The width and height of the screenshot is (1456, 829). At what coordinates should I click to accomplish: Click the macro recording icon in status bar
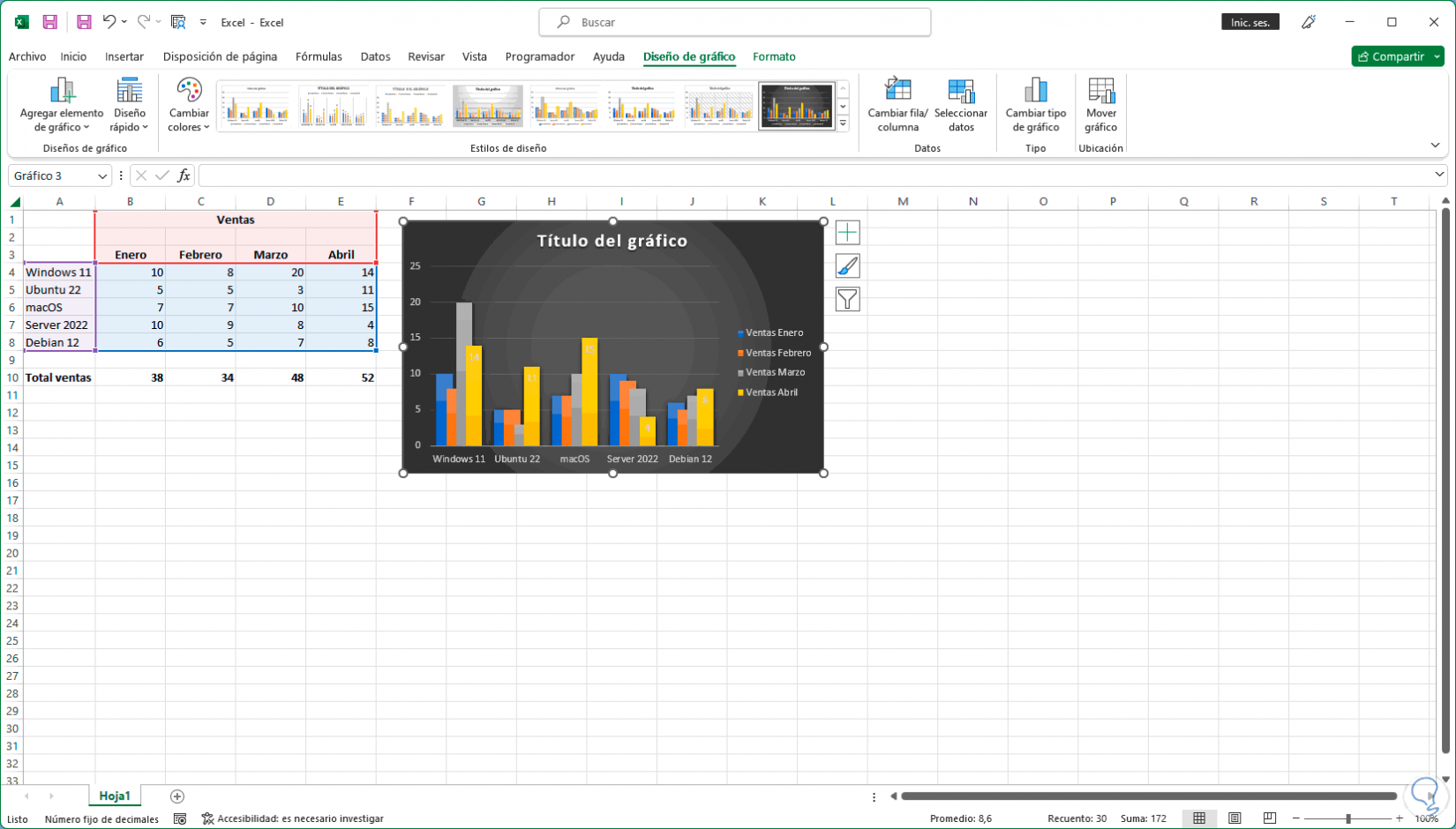coord(180,818)
